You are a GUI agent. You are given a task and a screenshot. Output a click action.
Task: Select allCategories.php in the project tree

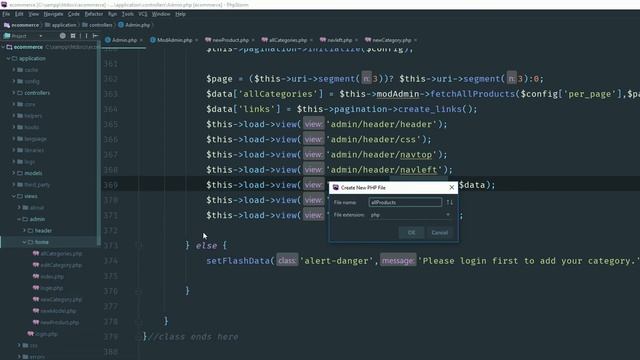click(61, 253)
